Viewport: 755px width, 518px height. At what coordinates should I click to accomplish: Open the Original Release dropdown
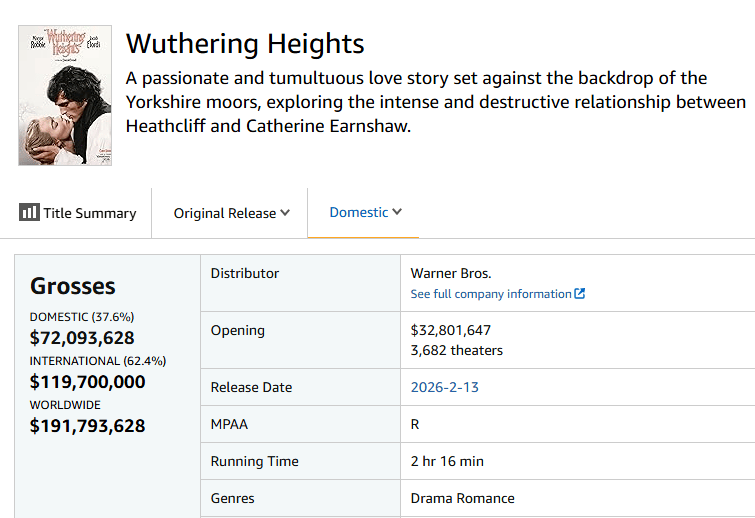[231, 213]
